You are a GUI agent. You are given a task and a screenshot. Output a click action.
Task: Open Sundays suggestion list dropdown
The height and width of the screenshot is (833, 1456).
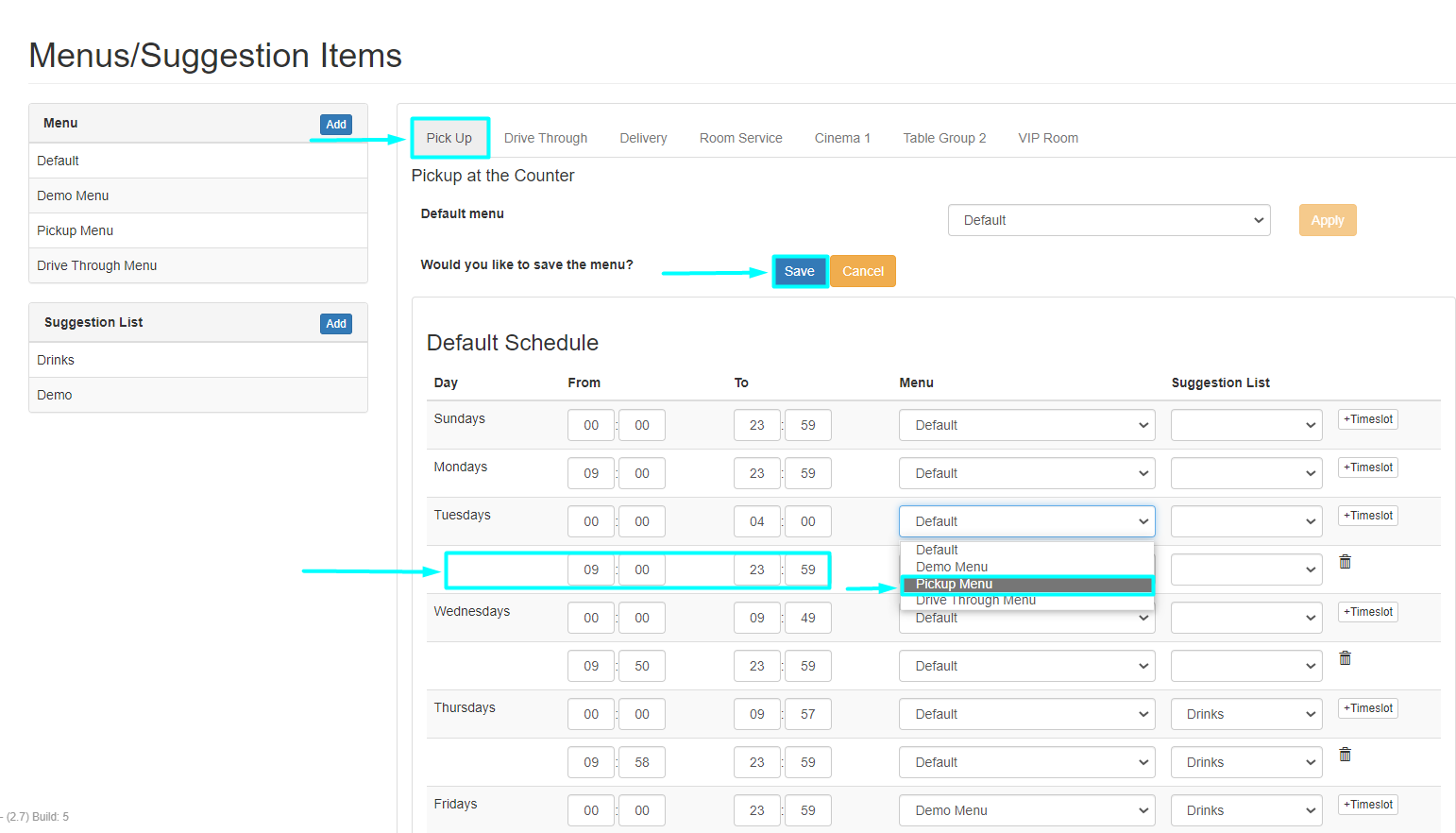tap(1246, 425)
